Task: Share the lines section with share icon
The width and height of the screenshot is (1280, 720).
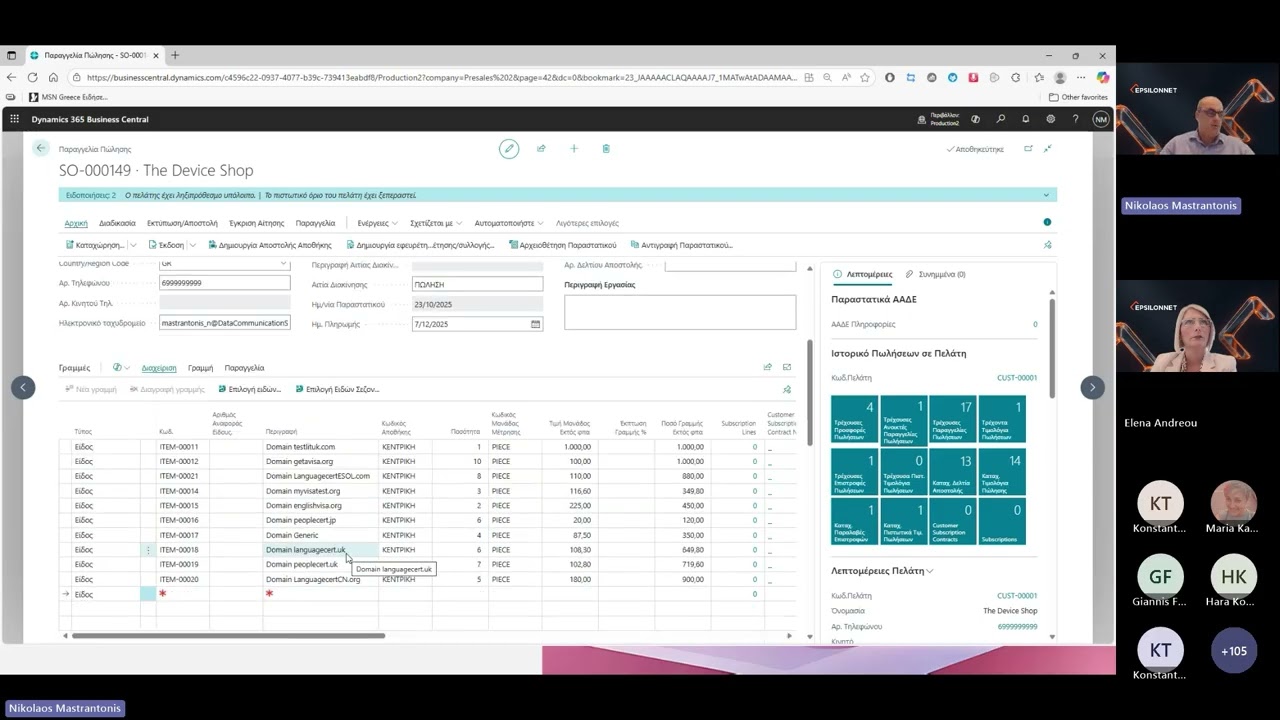Action: click(768, 368)
